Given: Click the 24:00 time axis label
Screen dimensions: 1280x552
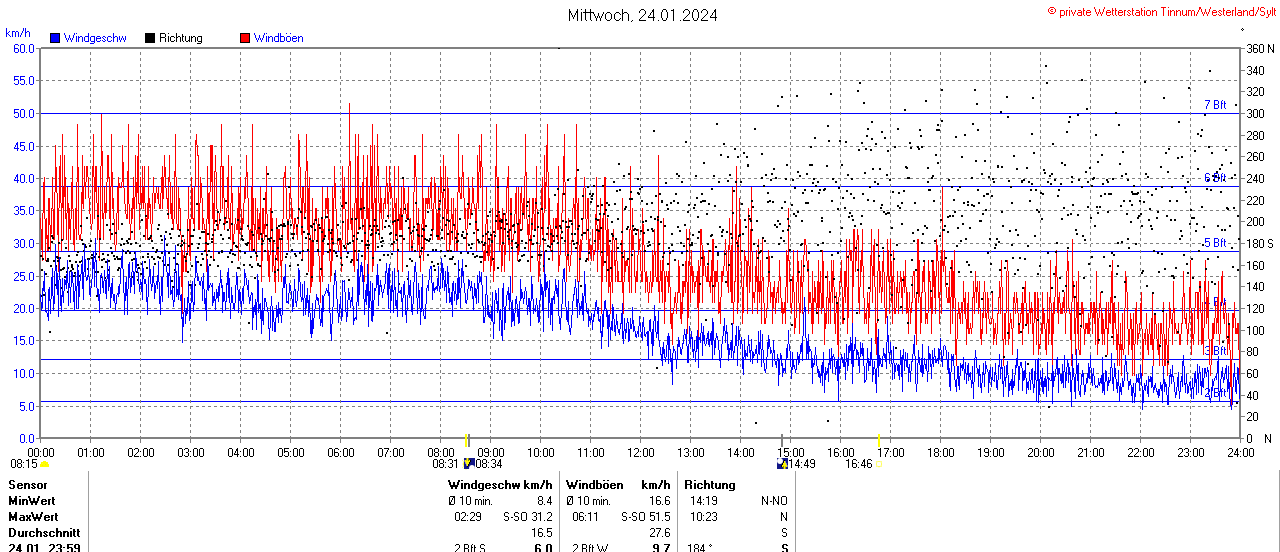Looking at the screenshot, I should click(x=1240, y=452).
